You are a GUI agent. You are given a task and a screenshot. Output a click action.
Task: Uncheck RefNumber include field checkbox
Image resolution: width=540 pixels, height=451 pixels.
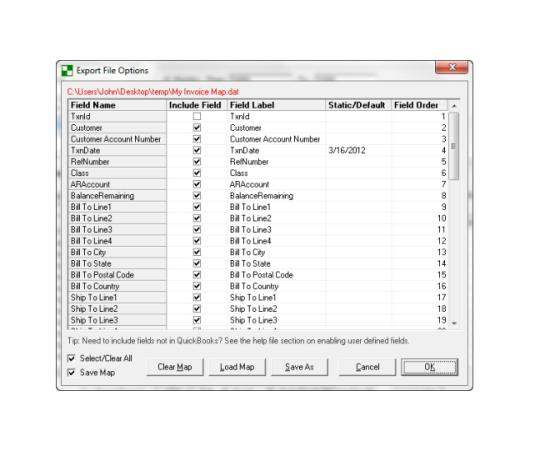(197, 161)
